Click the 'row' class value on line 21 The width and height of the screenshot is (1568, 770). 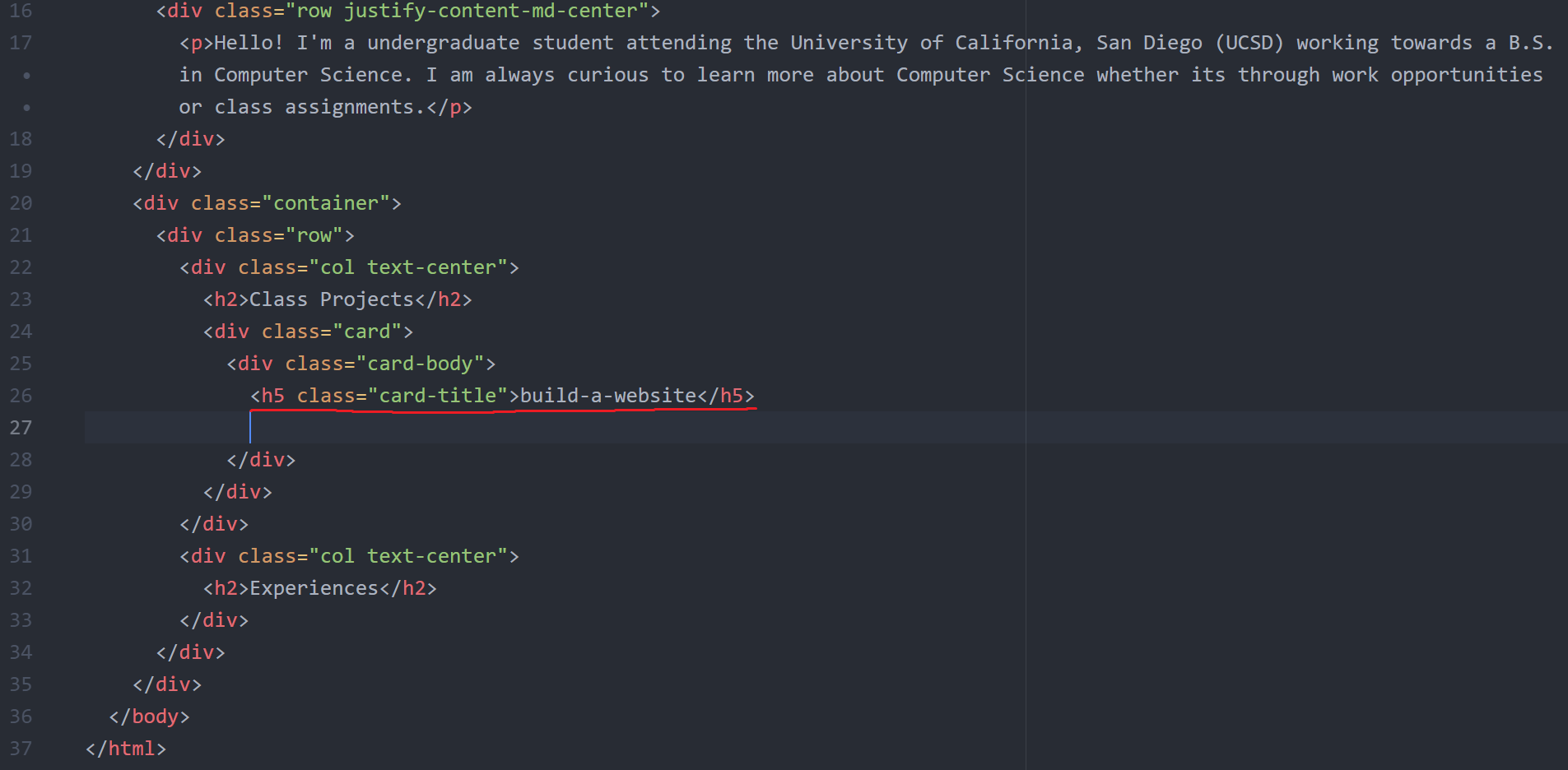pos(314,235)
